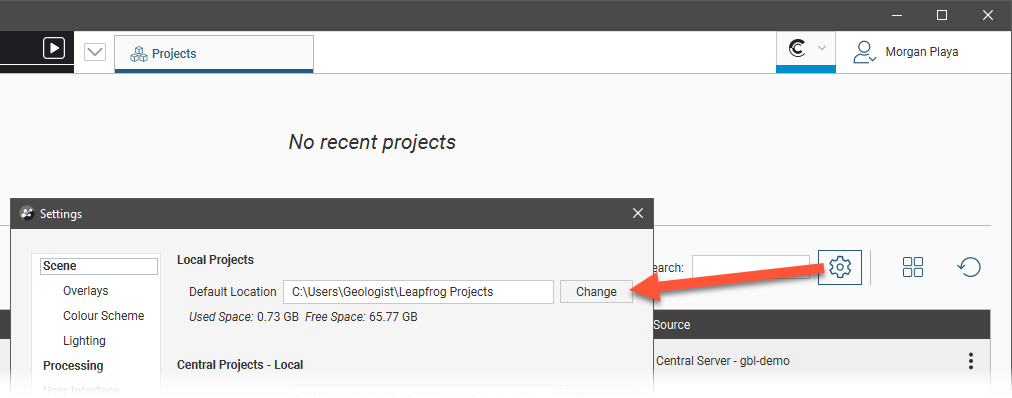Switch to grid thumbnail view
Screen dimensions: 1012x398
pyautogui.click(x=913, y=267)
